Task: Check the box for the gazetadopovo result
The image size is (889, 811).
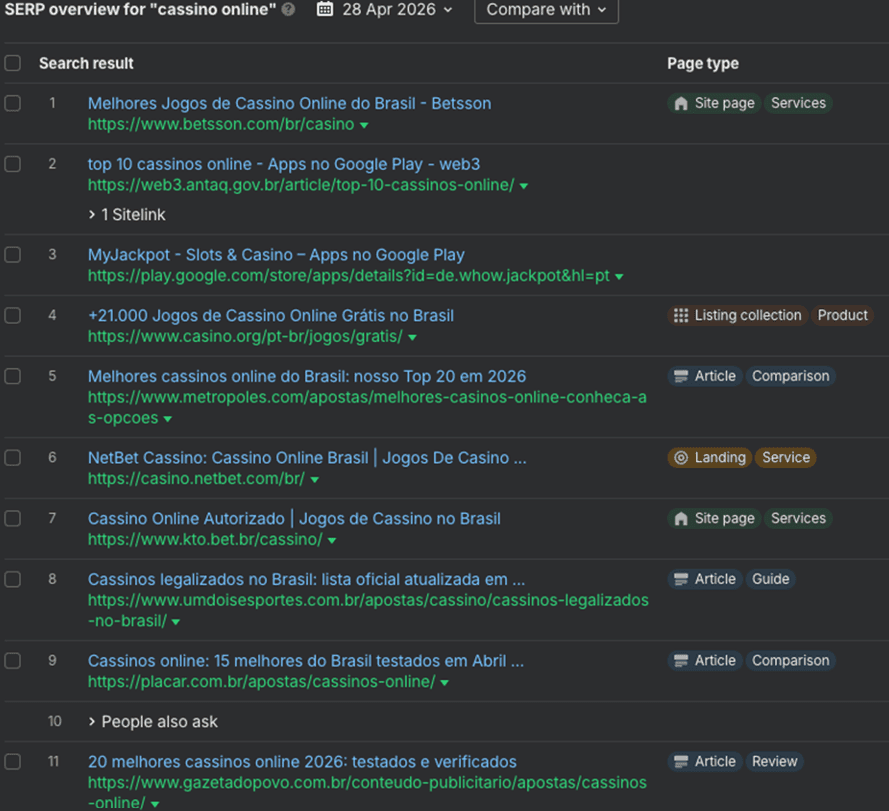Action: (x=12, y=762)
